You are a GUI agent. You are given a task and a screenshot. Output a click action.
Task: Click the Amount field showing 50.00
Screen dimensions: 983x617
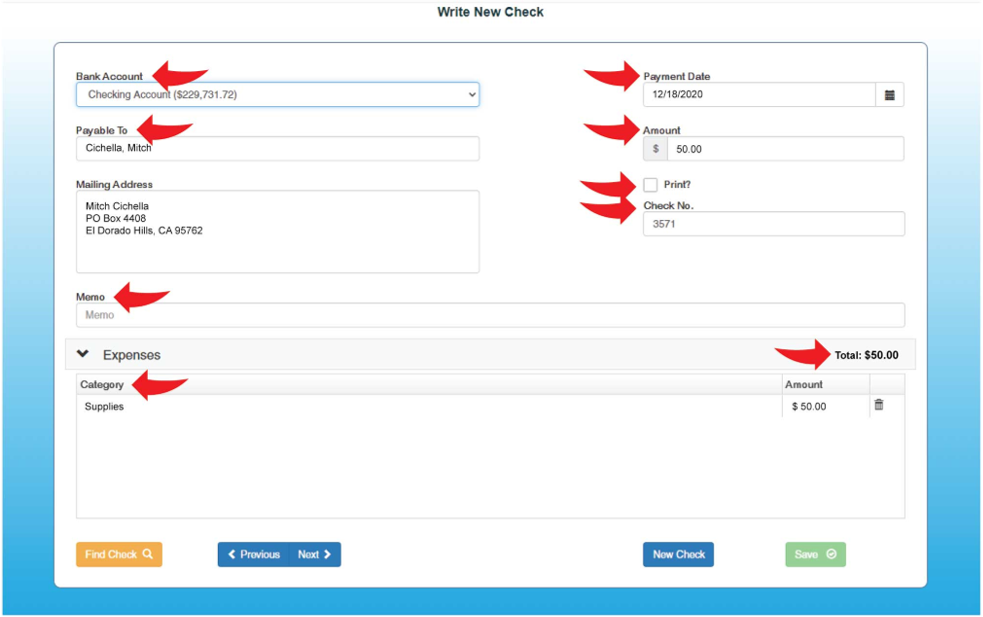785,149
